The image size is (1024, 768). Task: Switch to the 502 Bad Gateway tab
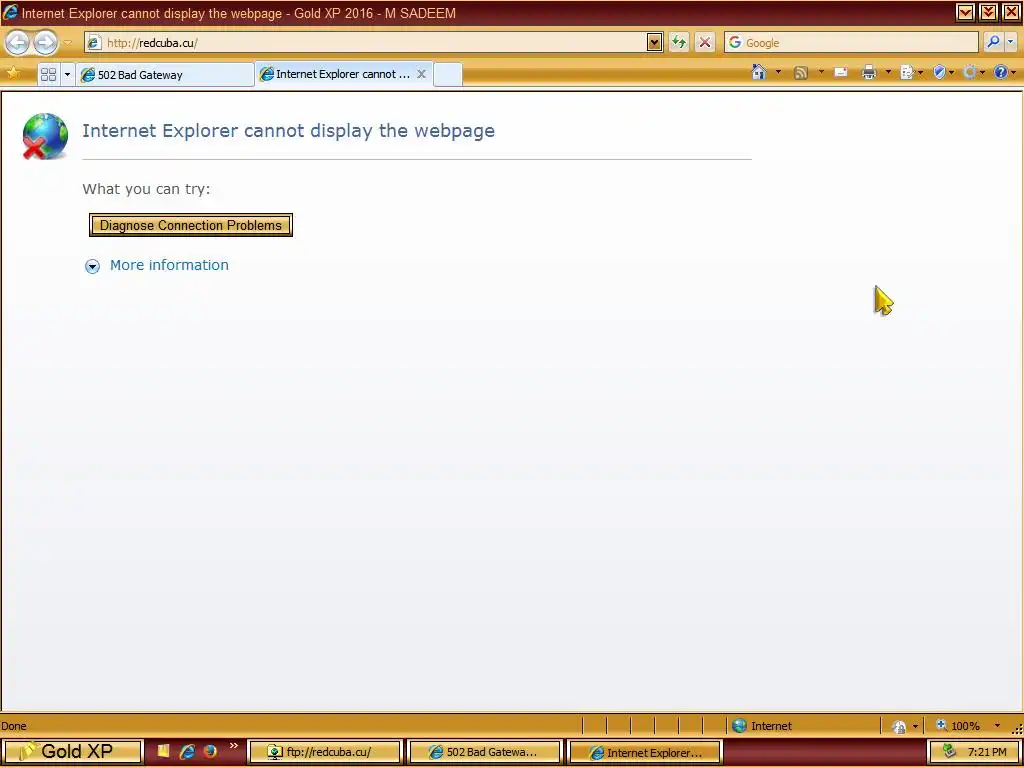165,74
